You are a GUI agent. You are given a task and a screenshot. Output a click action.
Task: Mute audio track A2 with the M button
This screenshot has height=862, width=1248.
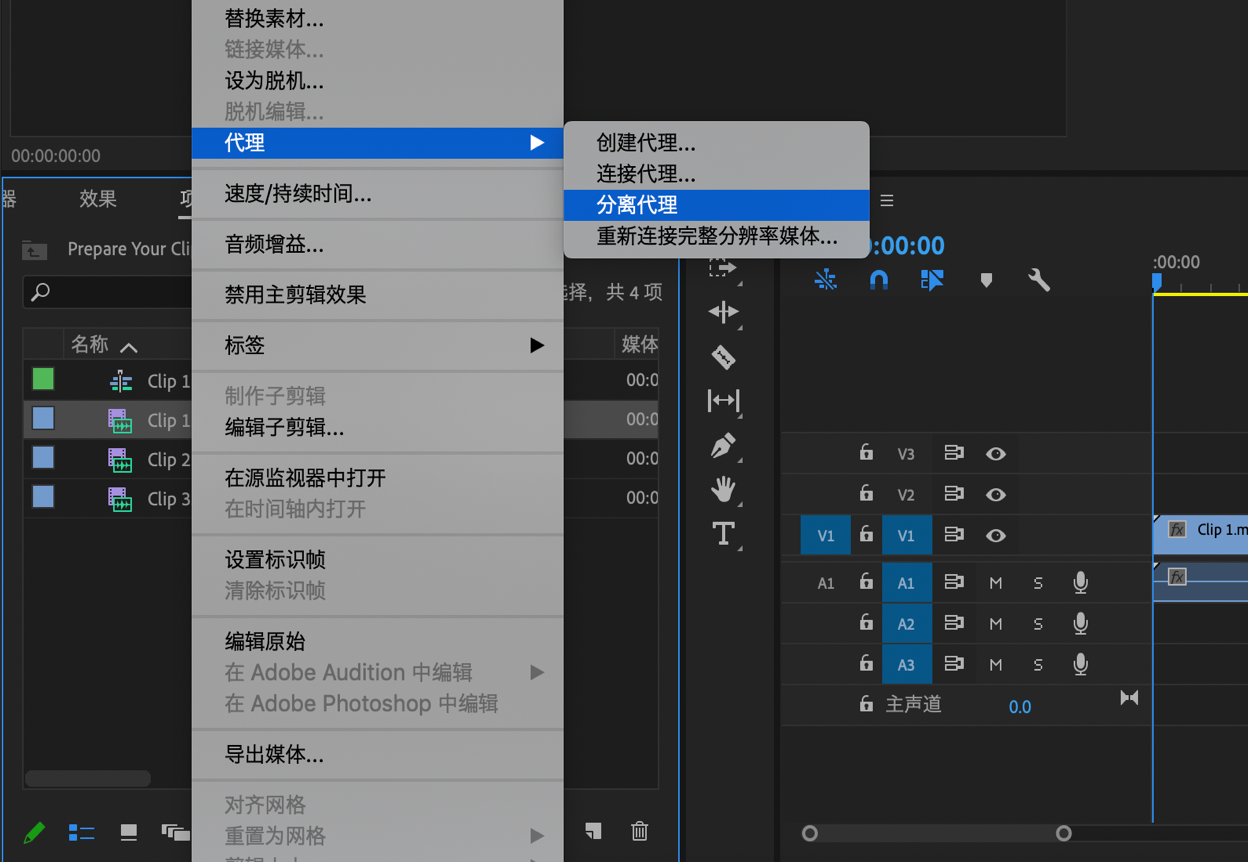click(x=995, y=622)
